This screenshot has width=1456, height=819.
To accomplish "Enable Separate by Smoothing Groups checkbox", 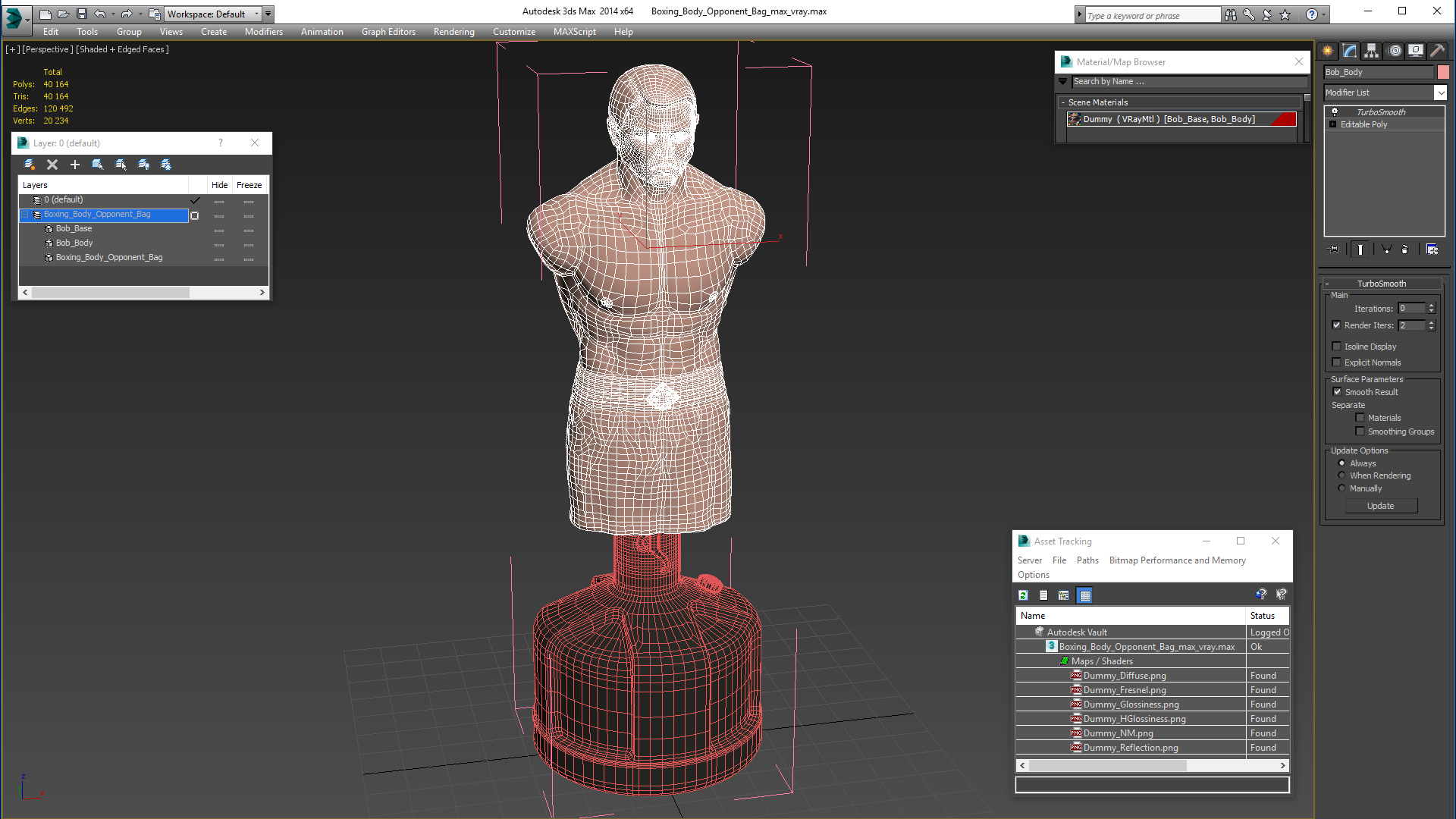I will [x=1360, y=431].
